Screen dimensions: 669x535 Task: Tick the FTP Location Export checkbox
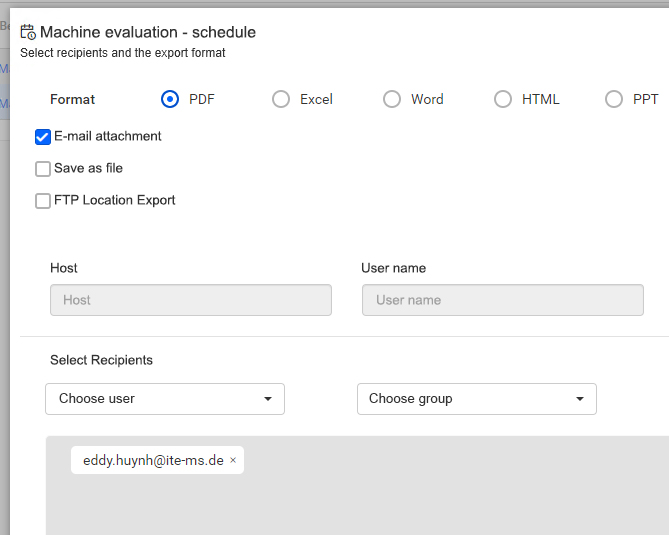click(x=43, y=201)
